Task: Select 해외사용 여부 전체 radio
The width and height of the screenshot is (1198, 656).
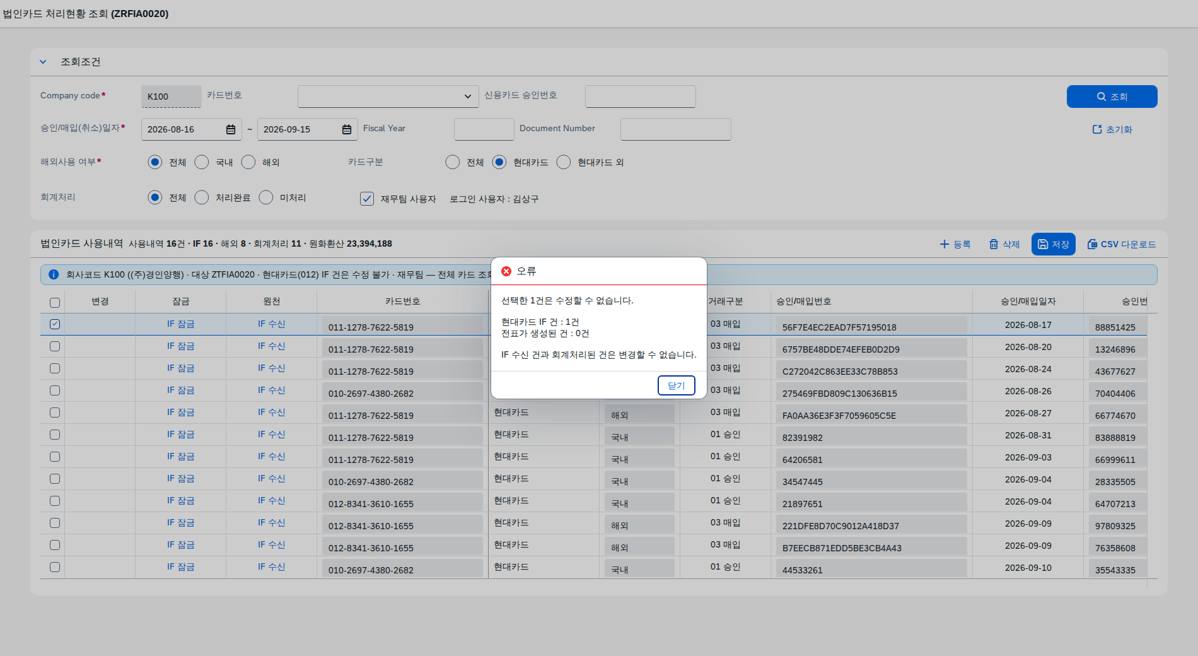Action: pyautogui.click(x=154, y=162)
